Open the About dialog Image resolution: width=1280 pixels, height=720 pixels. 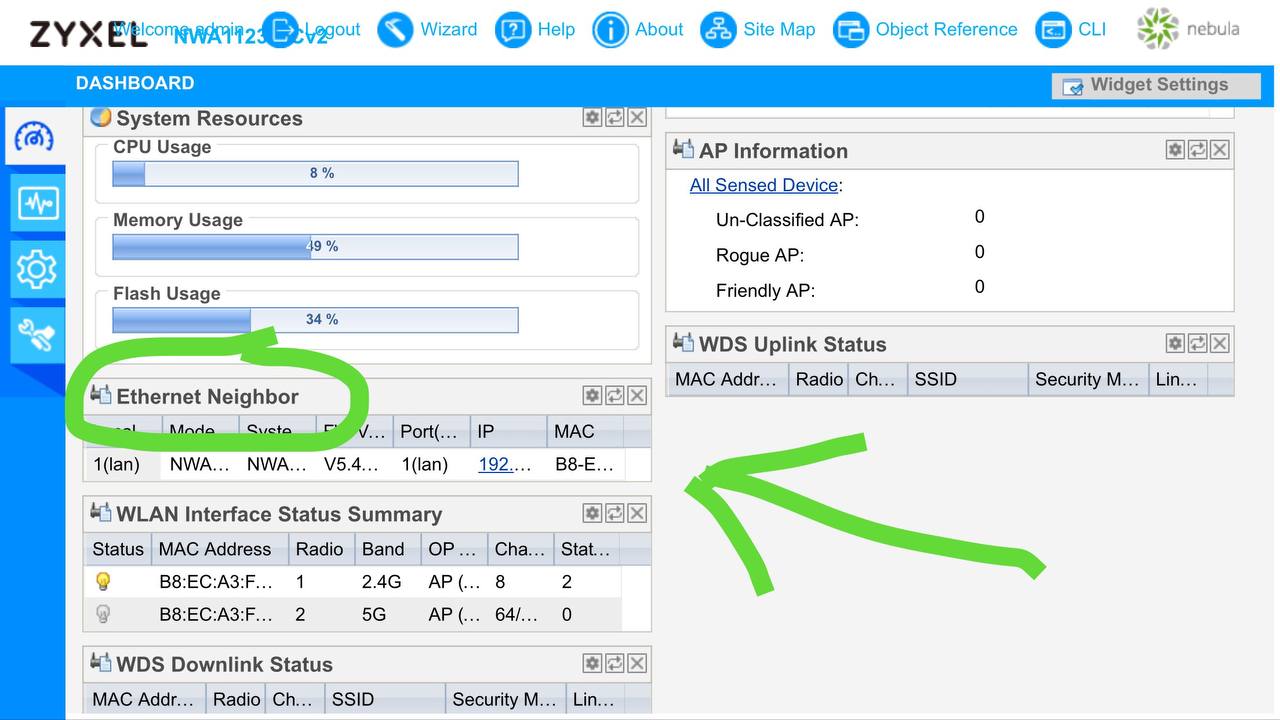638,30
